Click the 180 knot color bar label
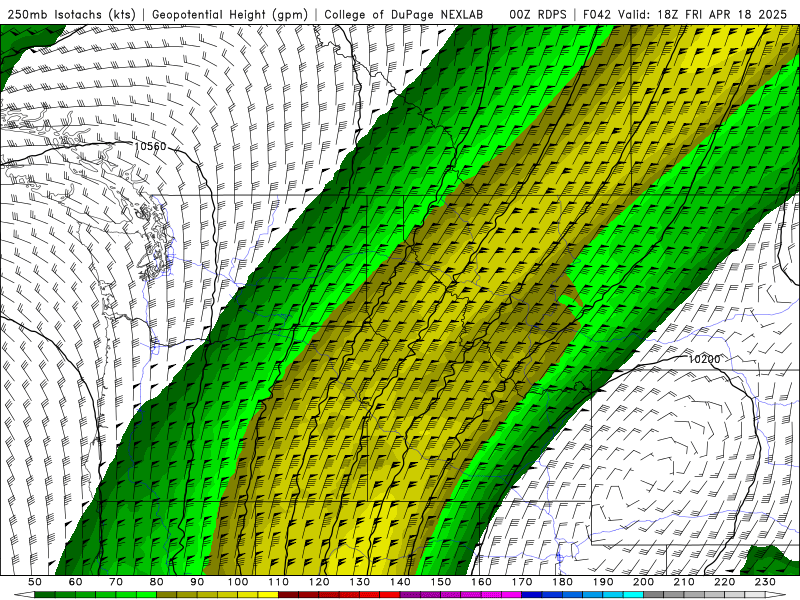 tap(562, 582)
